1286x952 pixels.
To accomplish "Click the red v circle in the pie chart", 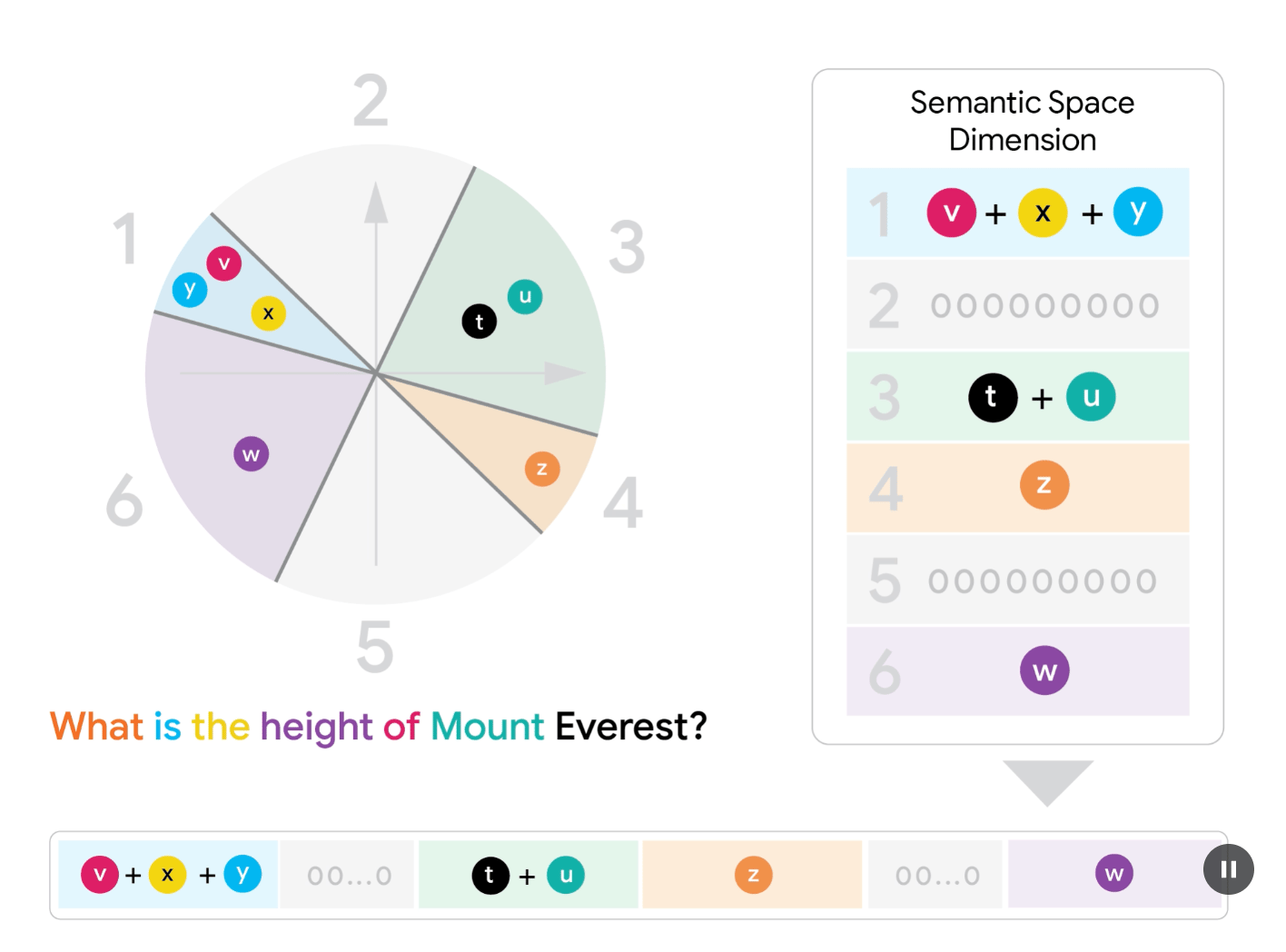I will (x=223, y=263).
